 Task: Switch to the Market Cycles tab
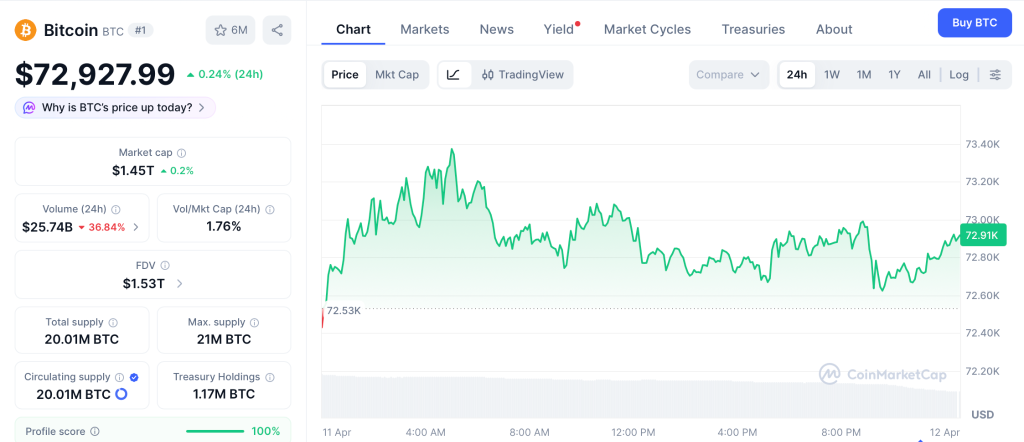click(x=647, y=29)
